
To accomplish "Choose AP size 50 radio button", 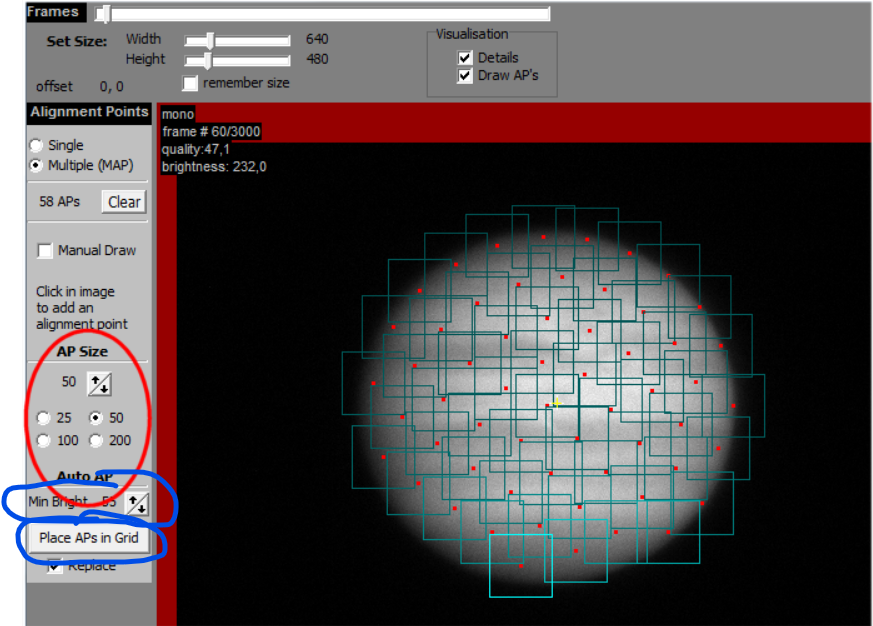I will click(x=96, y=418).
